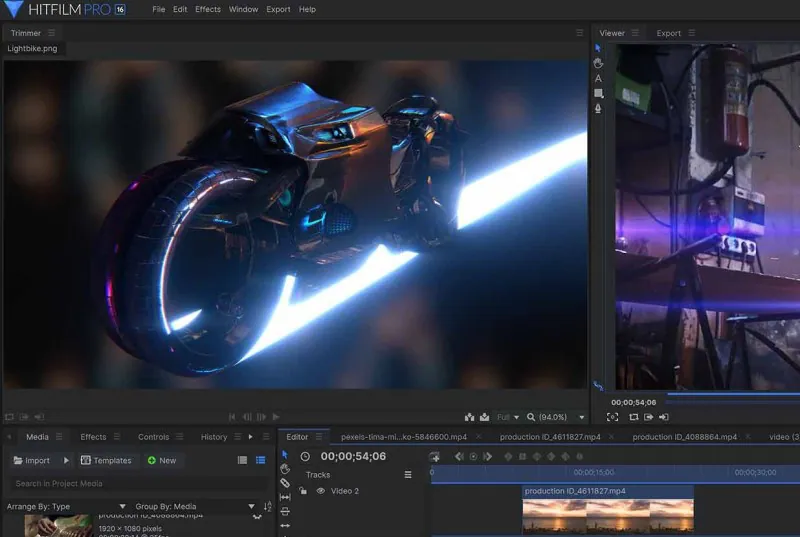Open the Window menu
Image resolution: width=800 pixels, height=537 pixels.
(x=243, y=9)
